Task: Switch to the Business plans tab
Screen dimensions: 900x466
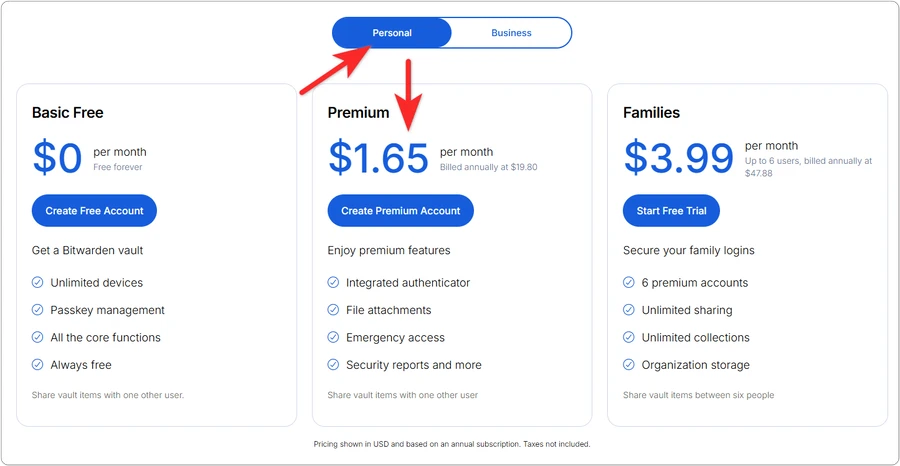Action: [511, 33]
